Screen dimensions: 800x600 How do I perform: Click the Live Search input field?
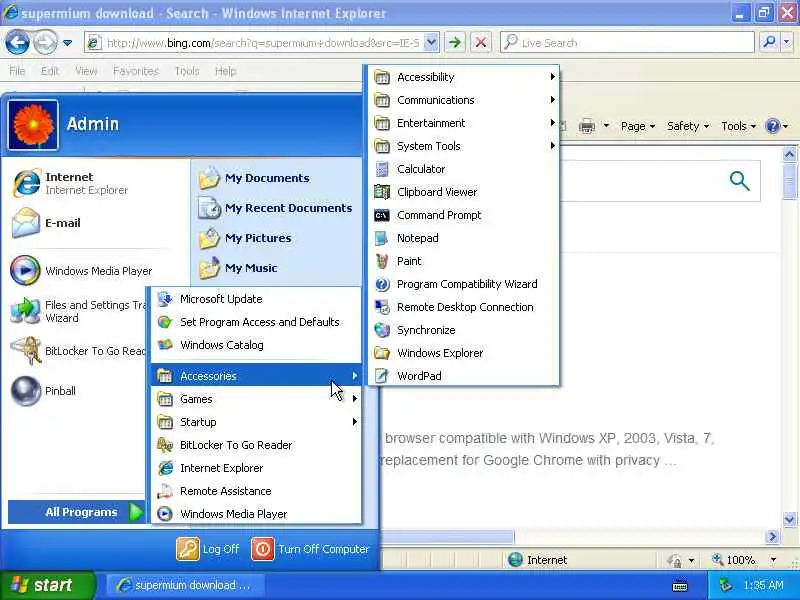(627, 43)
